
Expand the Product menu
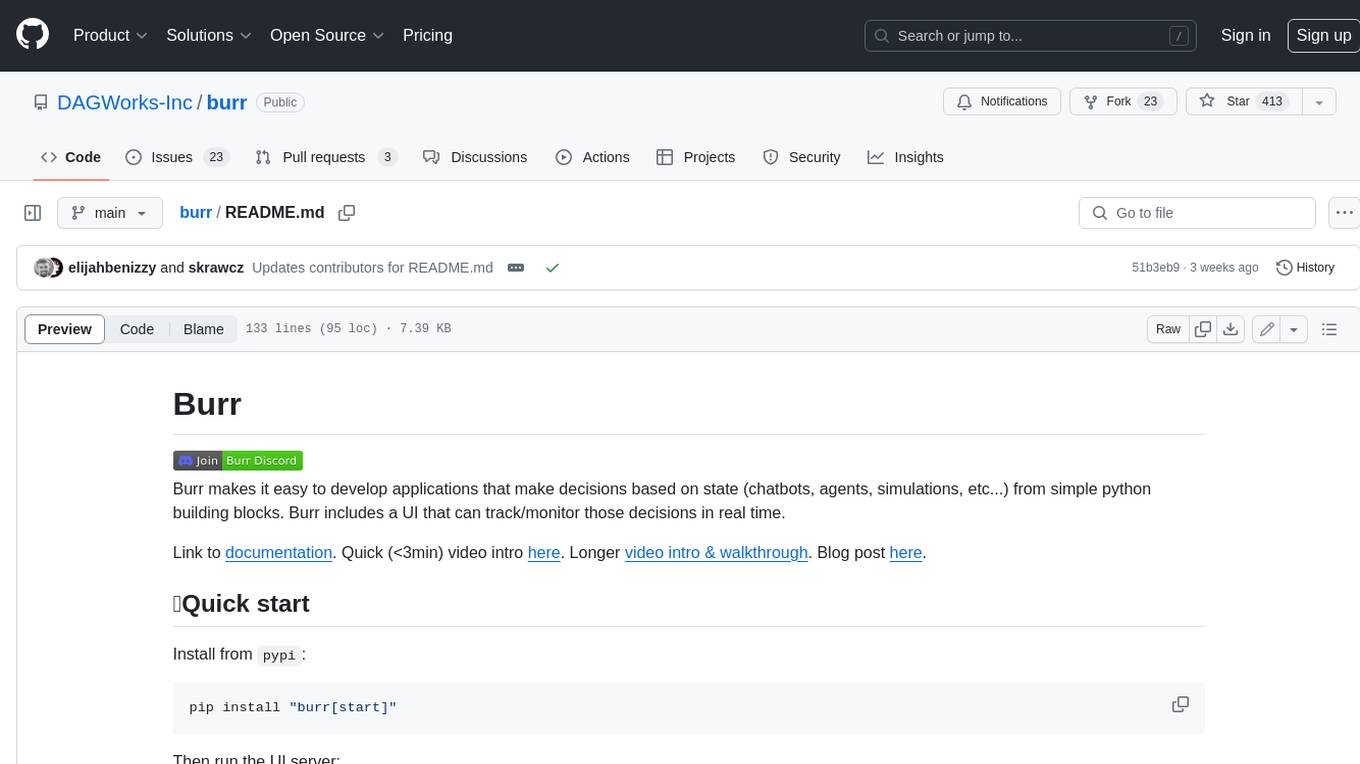(110, 35)
